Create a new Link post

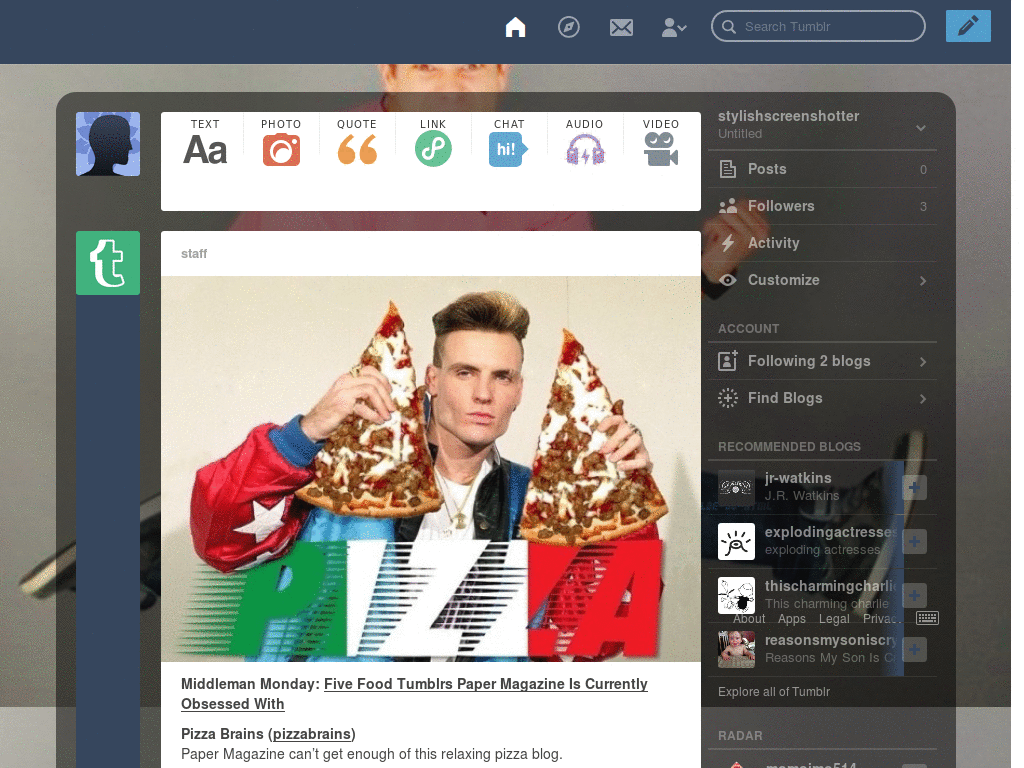[433, 142]
